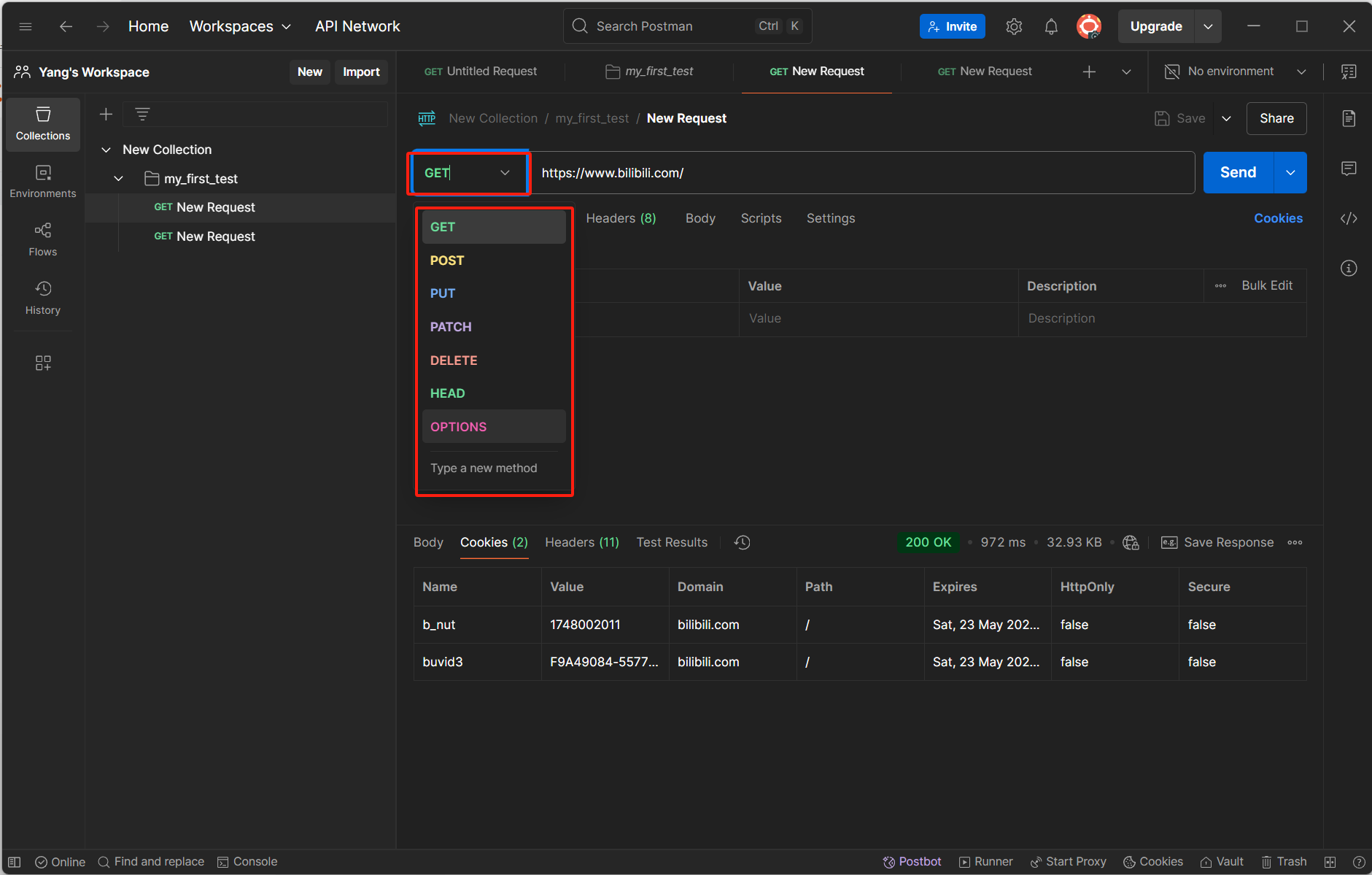
Task: Open the Scripts tab
Action: (x=761, y=218)
